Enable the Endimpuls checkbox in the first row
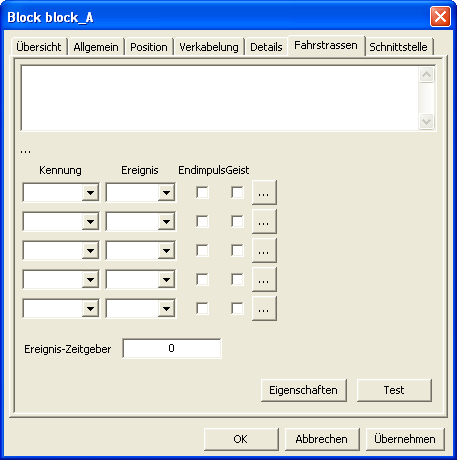The width and height of the screenshot is (457, 460). pos(202,192)
